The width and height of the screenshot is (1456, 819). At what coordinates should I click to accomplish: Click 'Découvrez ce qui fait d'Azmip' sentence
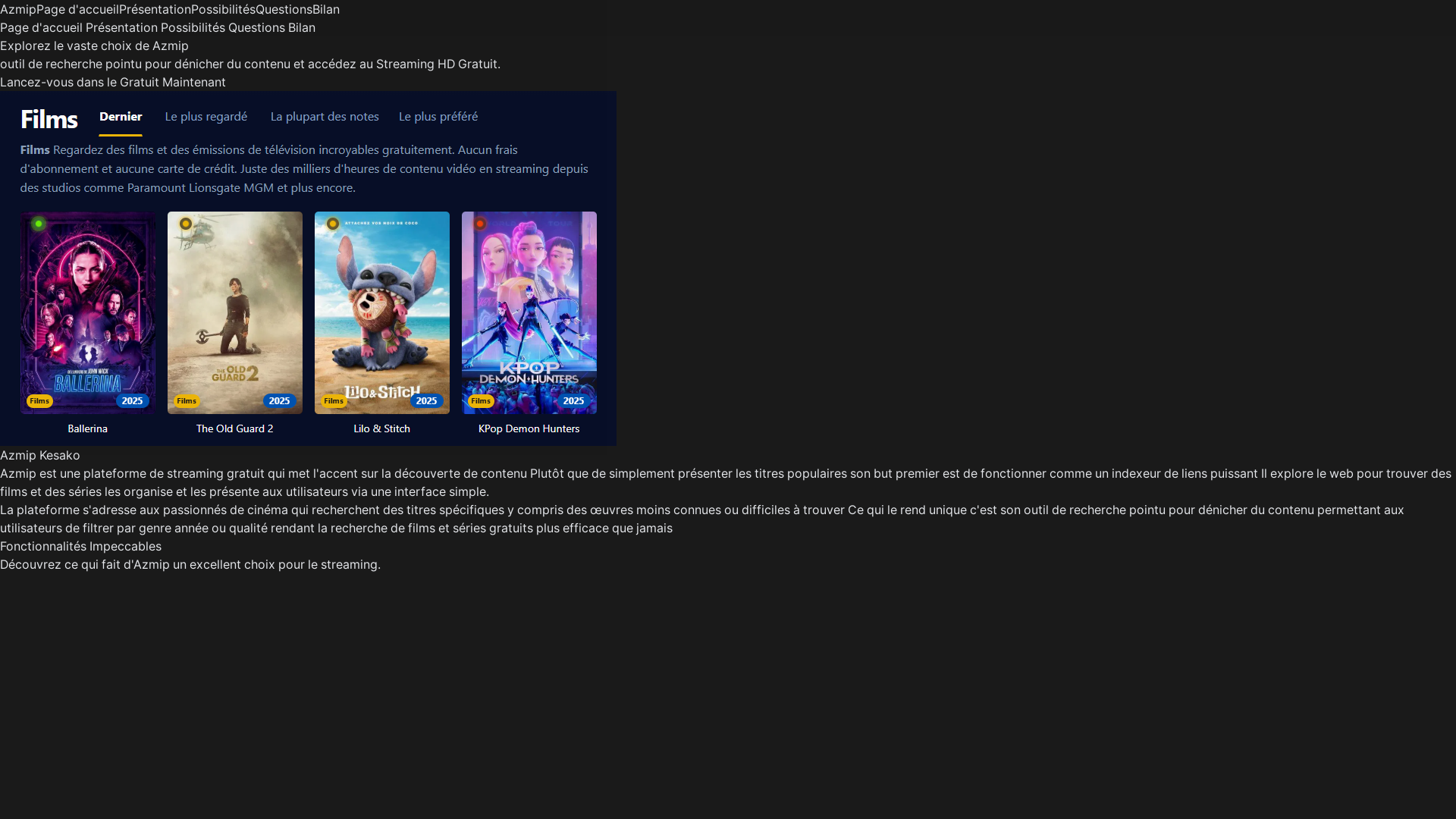[x=190, y=564]
